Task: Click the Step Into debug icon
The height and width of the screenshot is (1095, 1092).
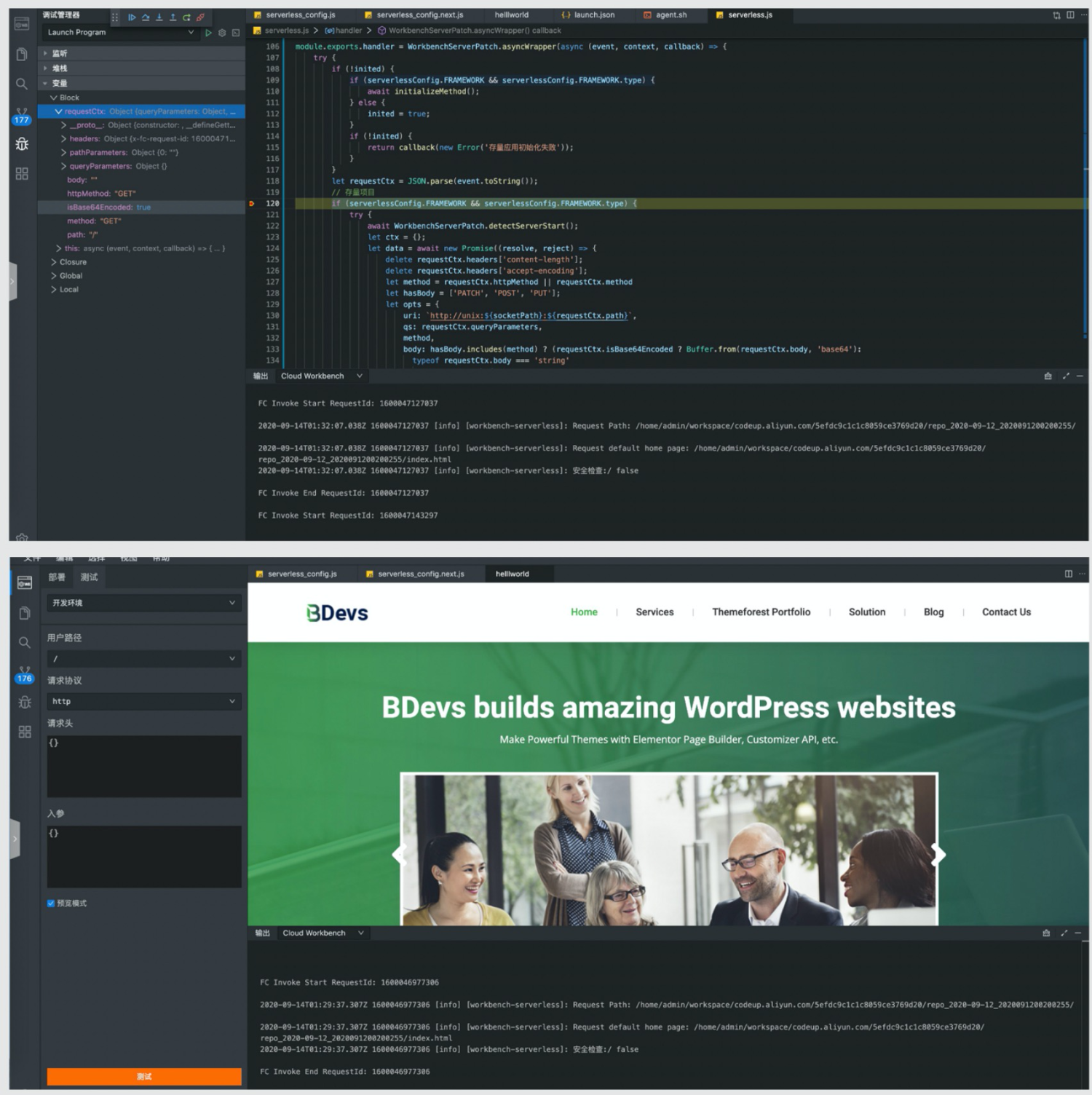Action: coord(159,17)
